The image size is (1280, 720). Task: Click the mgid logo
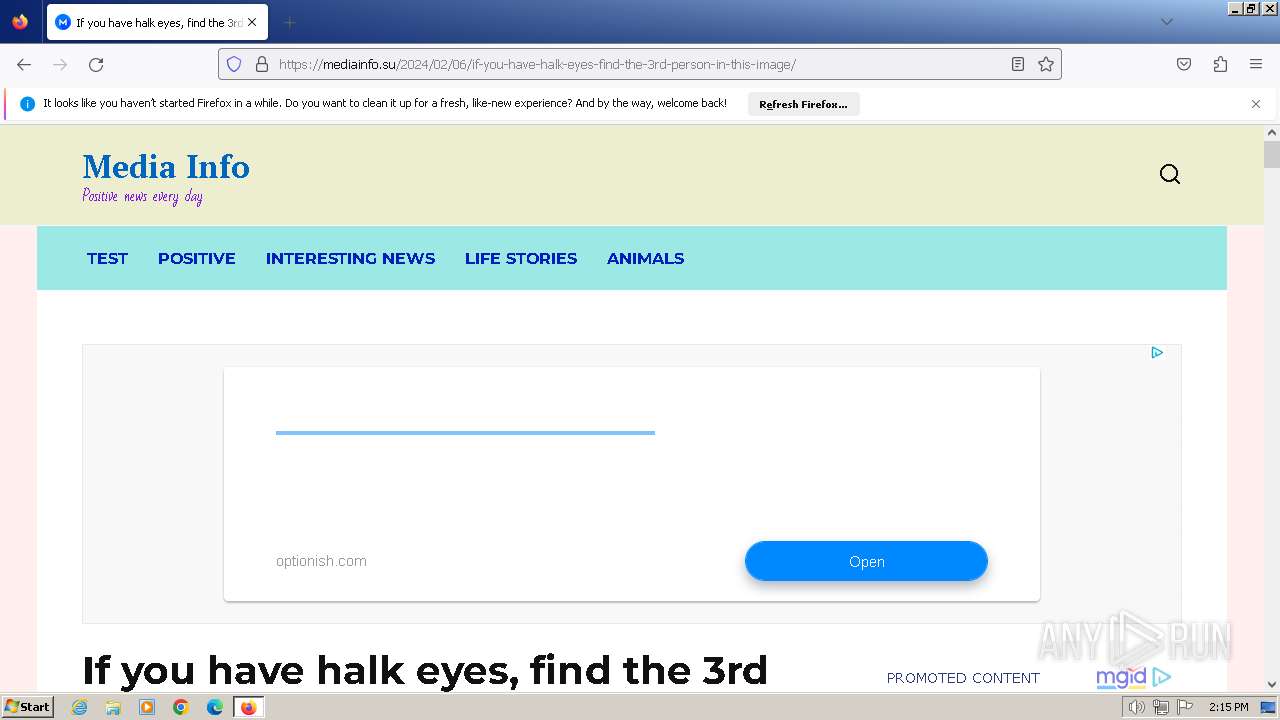pyautogui.click(x=1133, y=677)
